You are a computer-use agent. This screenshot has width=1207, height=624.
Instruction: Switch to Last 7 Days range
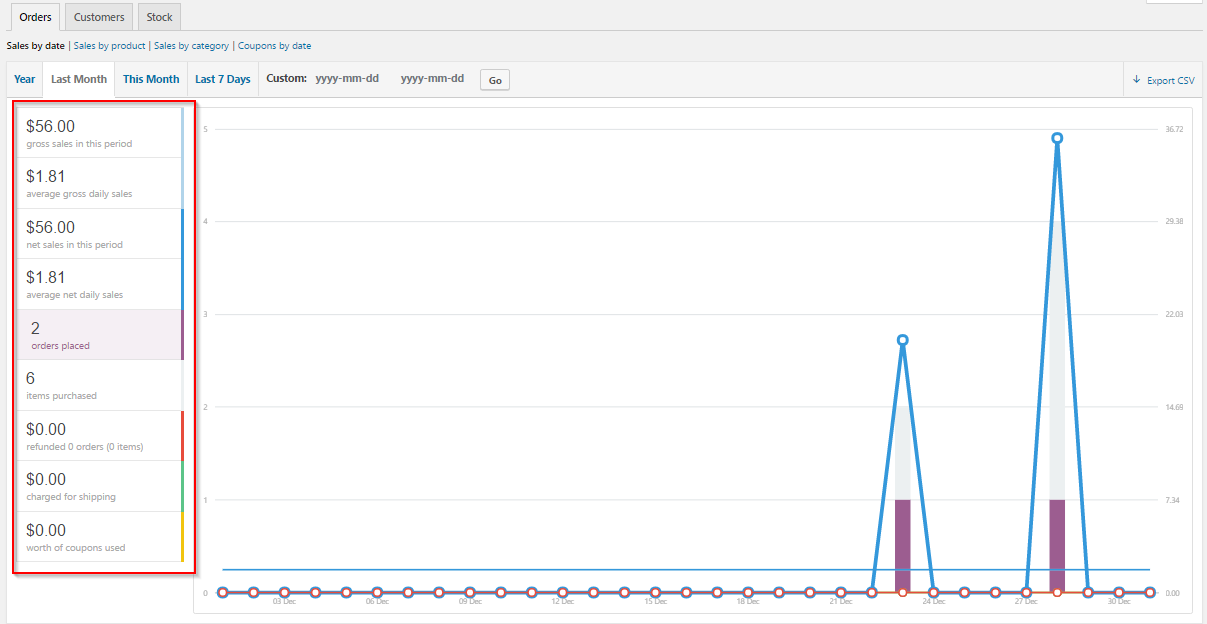click(223, 79)
